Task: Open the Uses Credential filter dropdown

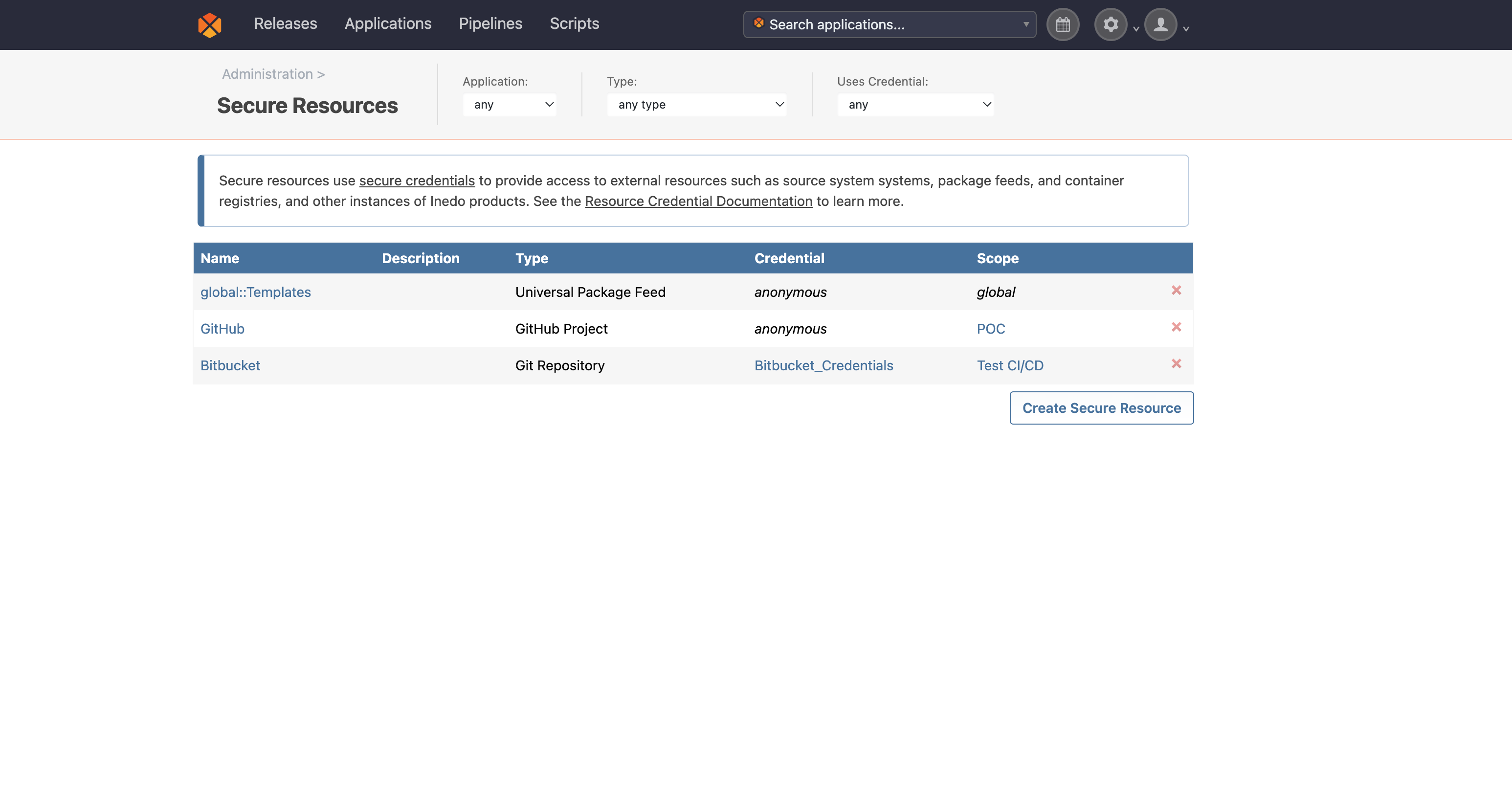Action: point(915,105)
